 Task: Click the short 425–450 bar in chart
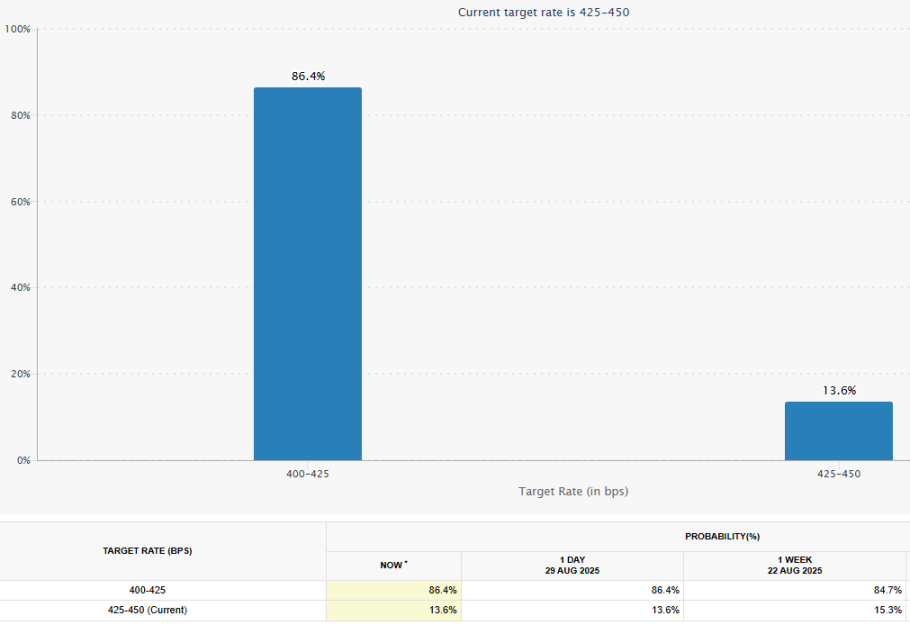click(x=838, y=430)
